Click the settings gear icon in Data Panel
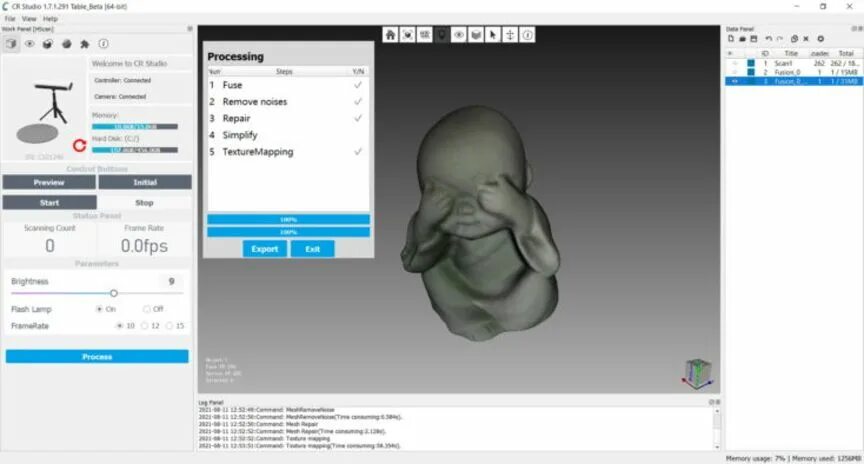 (x=820, y=39)
